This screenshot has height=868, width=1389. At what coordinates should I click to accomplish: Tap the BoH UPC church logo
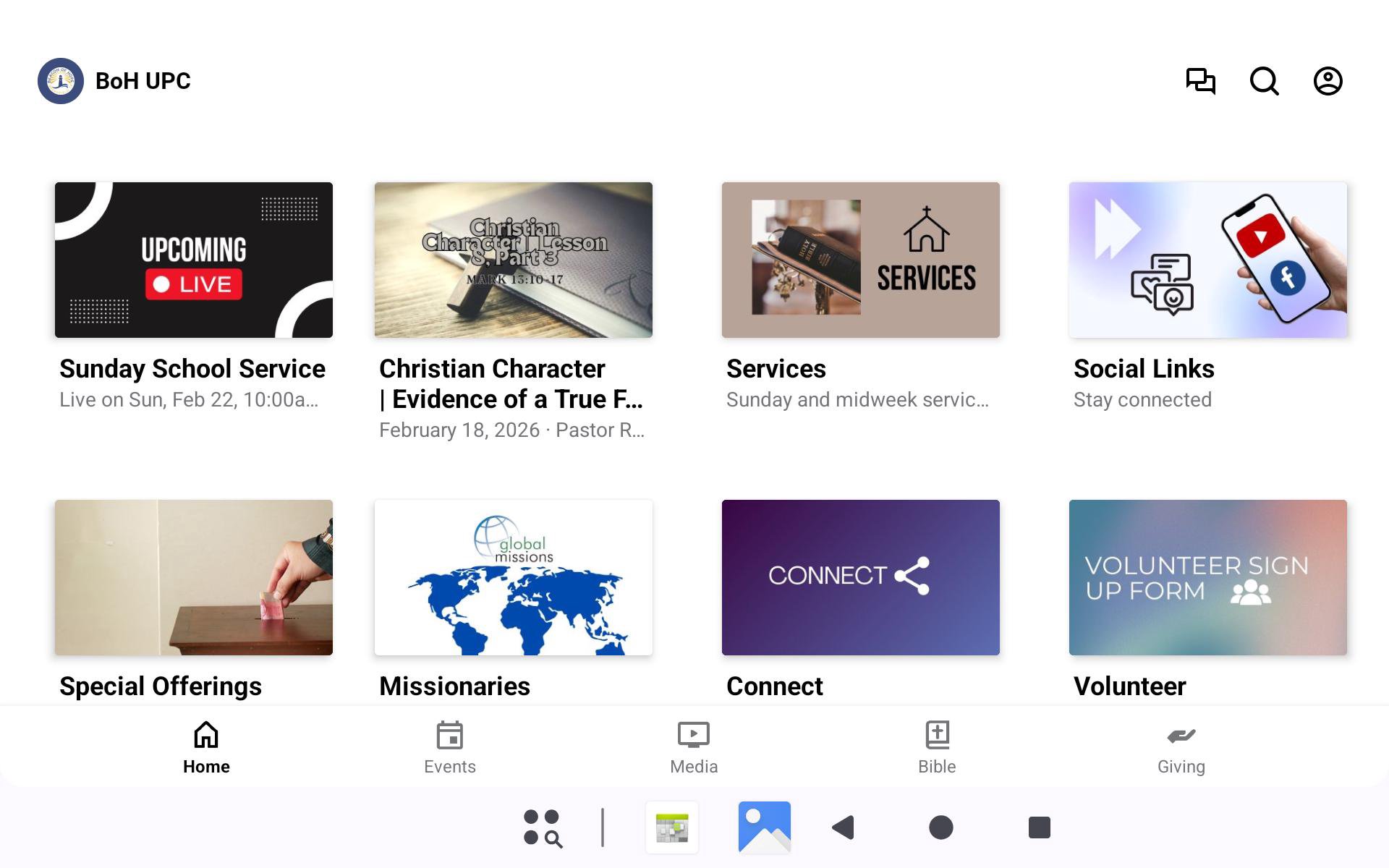(x=61, y=81)
